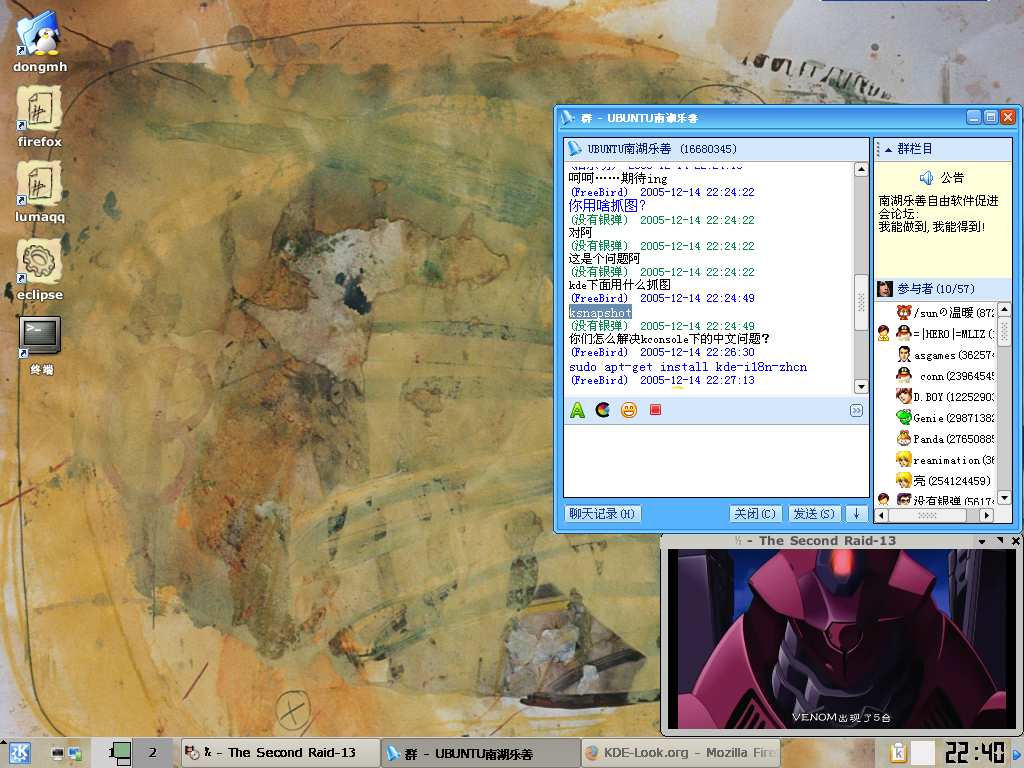Click the blank white tray icon

(x=922, y=753)
